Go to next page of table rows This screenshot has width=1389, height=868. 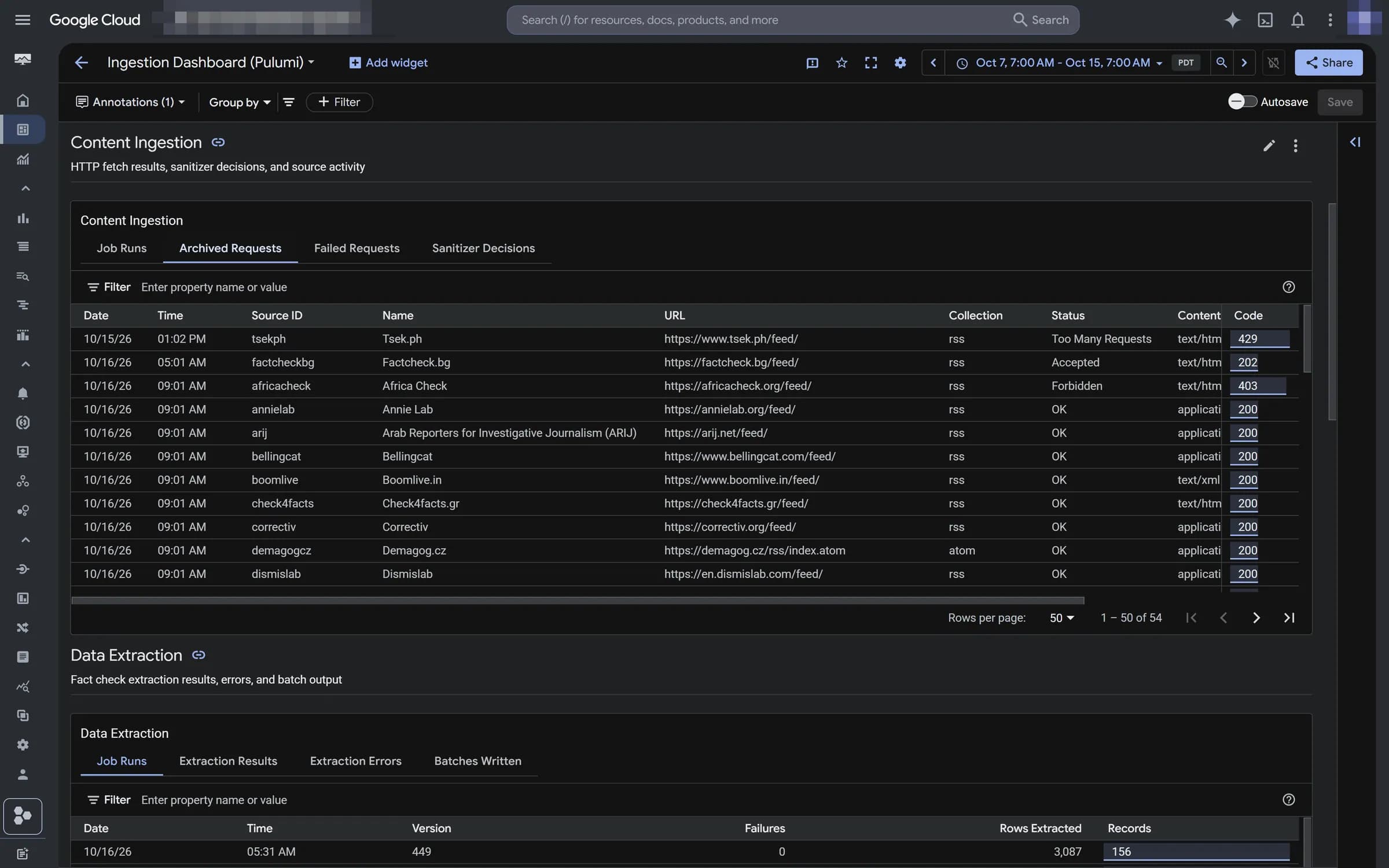point(1256,617)
